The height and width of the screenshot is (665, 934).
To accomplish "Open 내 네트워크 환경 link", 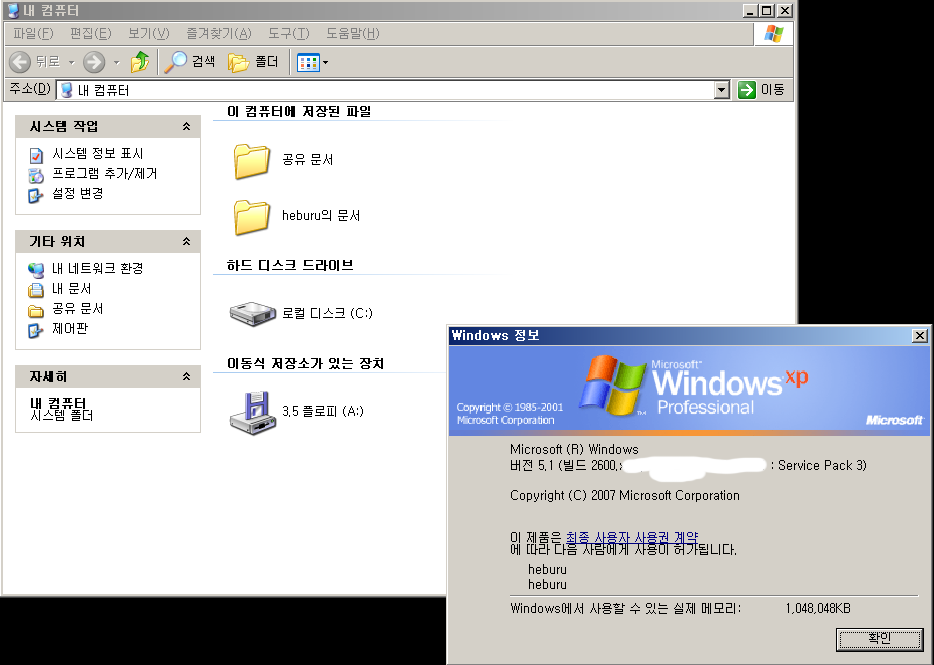I will click(x=98, y=269).
